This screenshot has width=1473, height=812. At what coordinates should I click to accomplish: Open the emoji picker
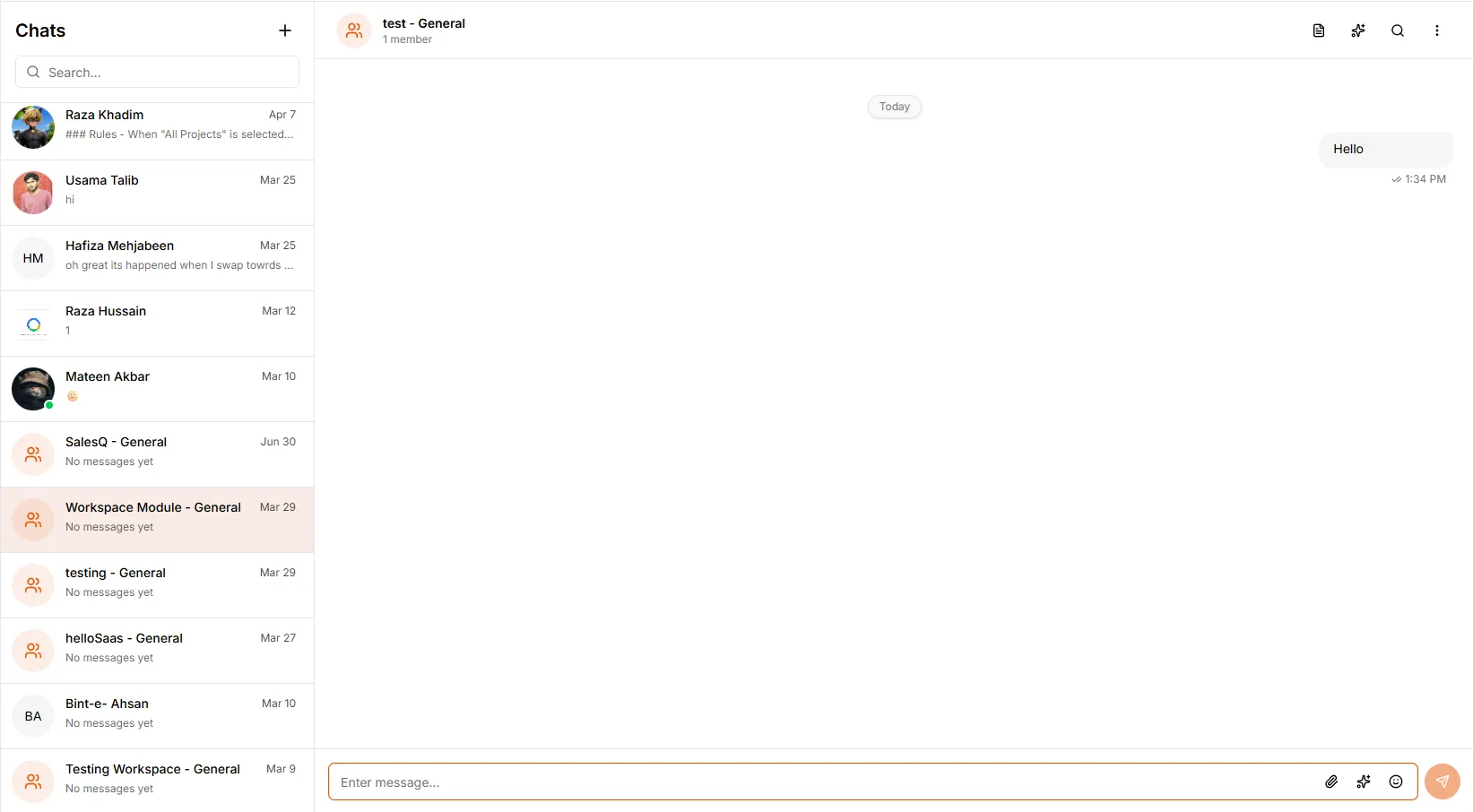pyautogui.click(x=1396, y=782)
